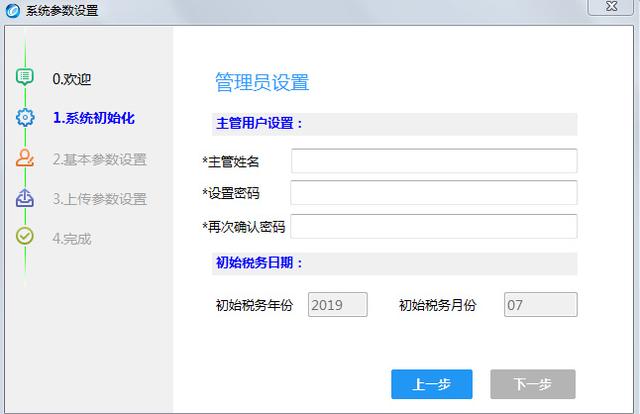The width and height of the screenshot is (640, 414).
Task: Click the 上一步 button
Action: (431, 384)
